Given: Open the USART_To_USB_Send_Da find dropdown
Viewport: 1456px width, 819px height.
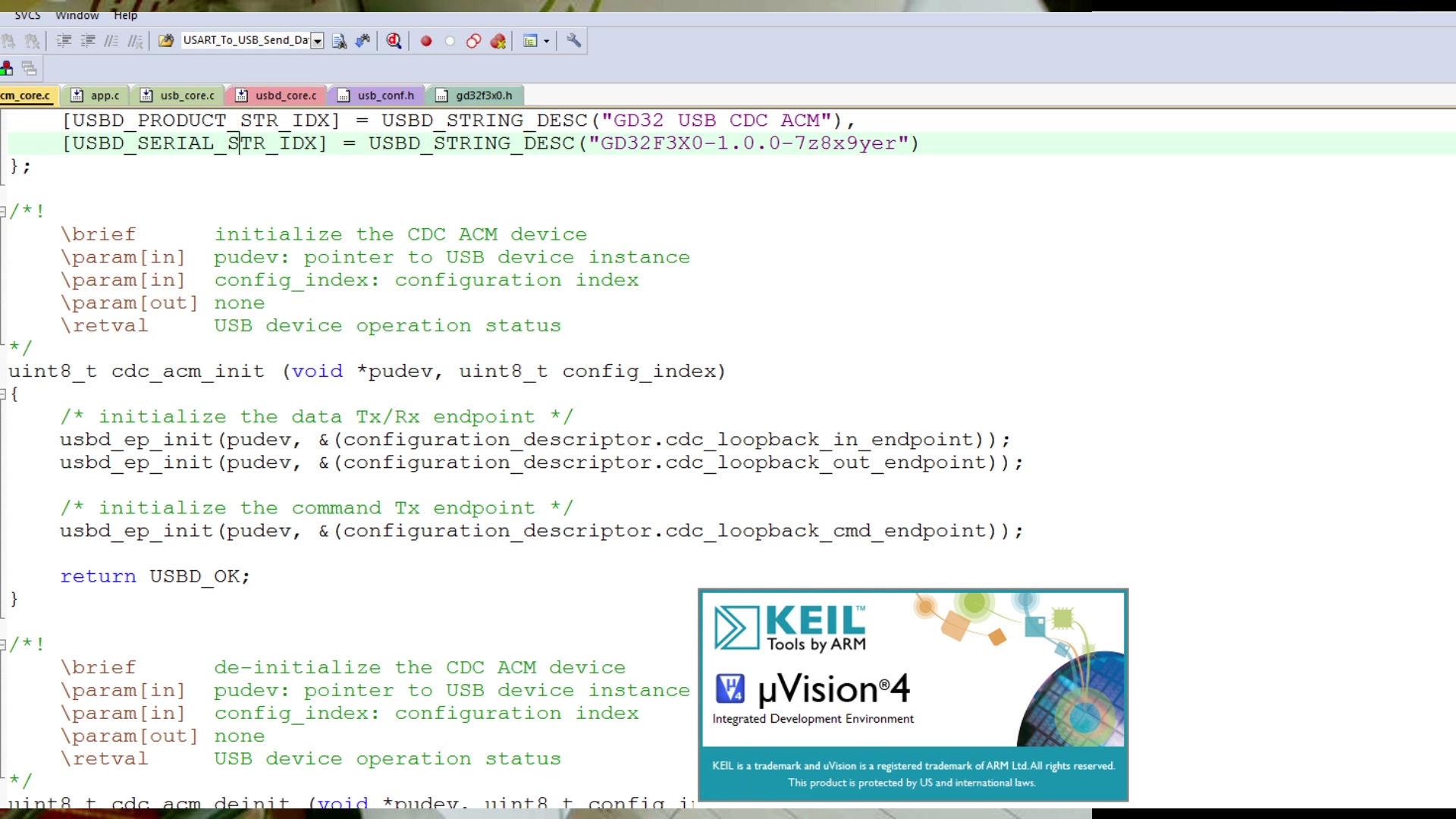Looking at the screenshot, I should pos(318,41).
